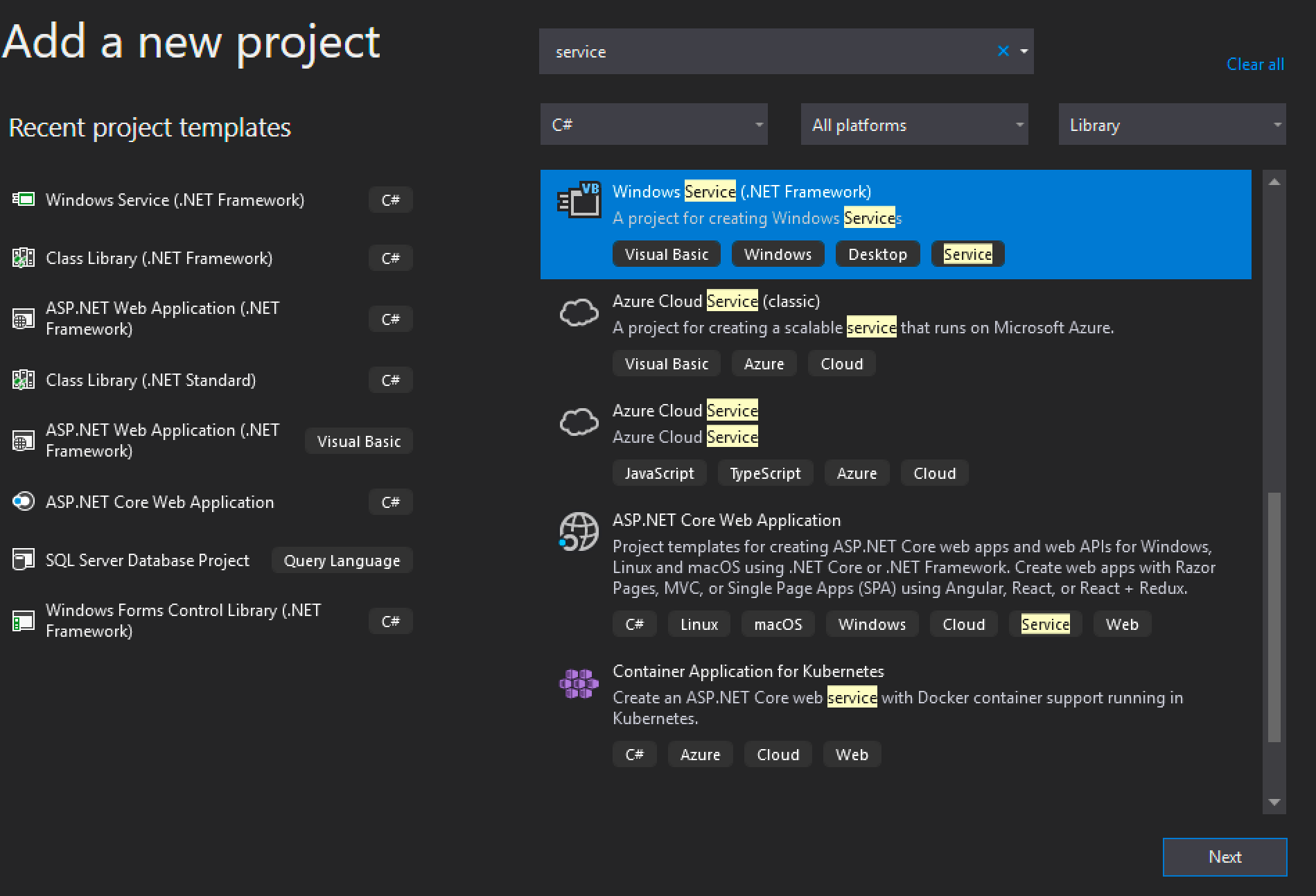
Task: Click the Cloud tag on Kubernetes result
Action: coord(778,755)
